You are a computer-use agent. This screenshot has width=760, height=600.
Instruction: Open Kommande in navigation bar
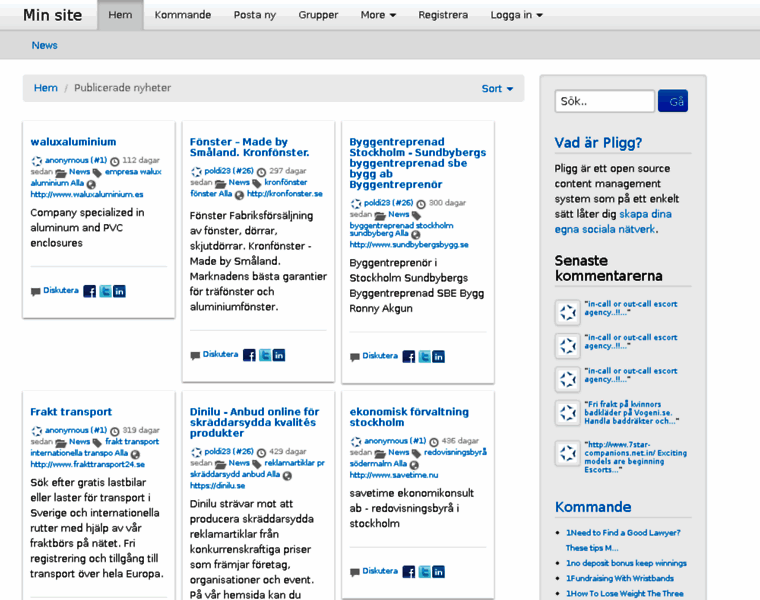click(x=183, y=15)
